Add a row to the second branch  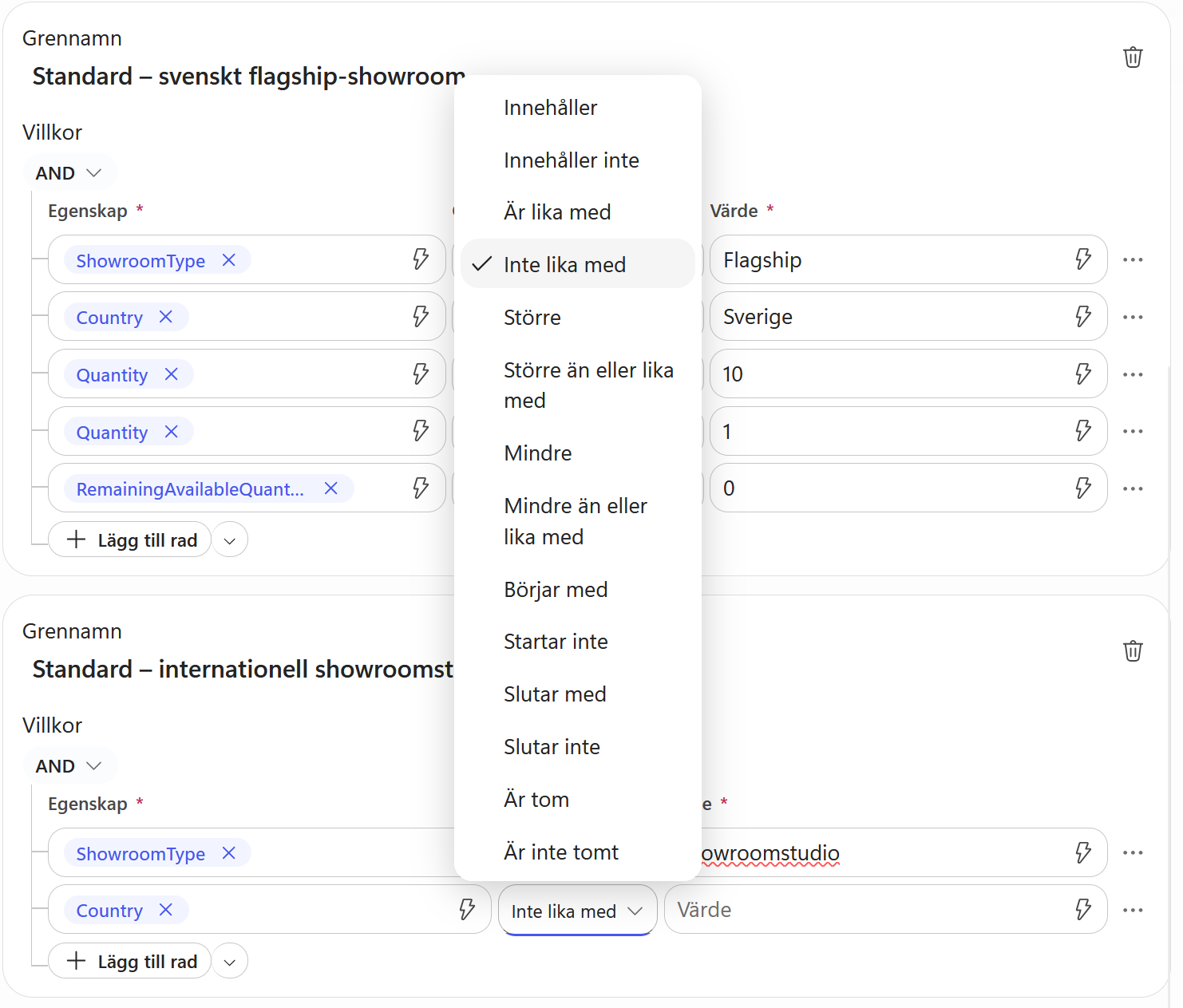(130, 962)
